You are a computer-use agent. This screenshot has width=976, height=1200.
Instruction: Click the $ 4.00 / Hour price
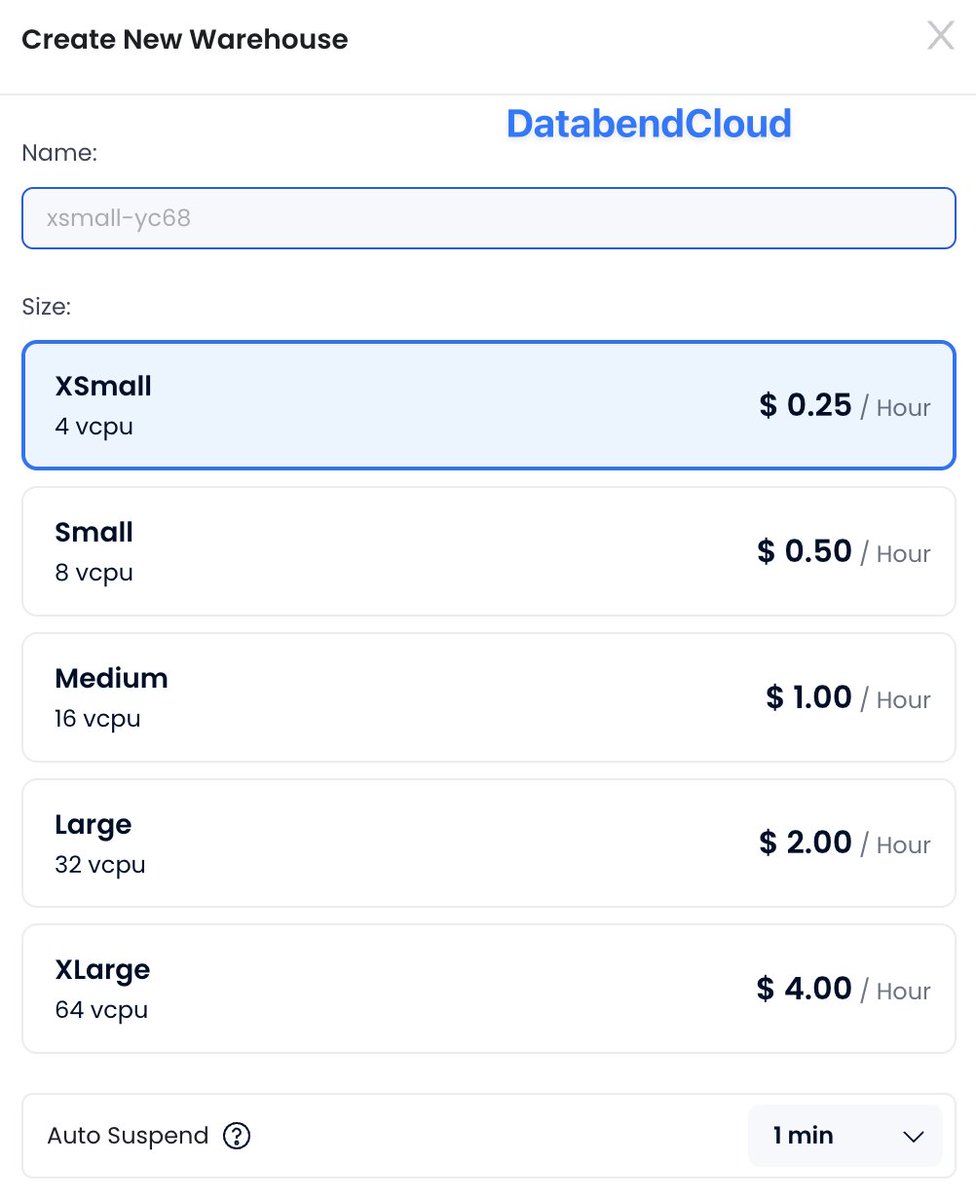(844, 990)
